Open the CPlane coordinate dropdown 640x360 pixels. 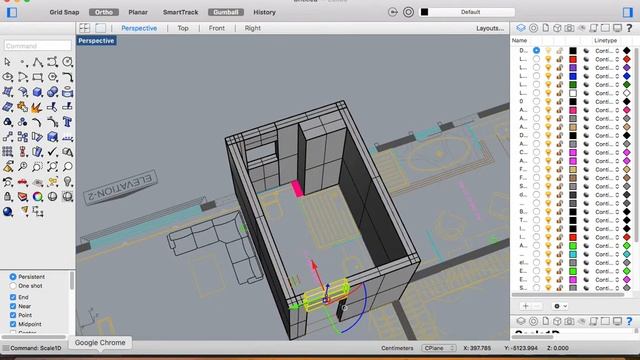coord(439,348)
